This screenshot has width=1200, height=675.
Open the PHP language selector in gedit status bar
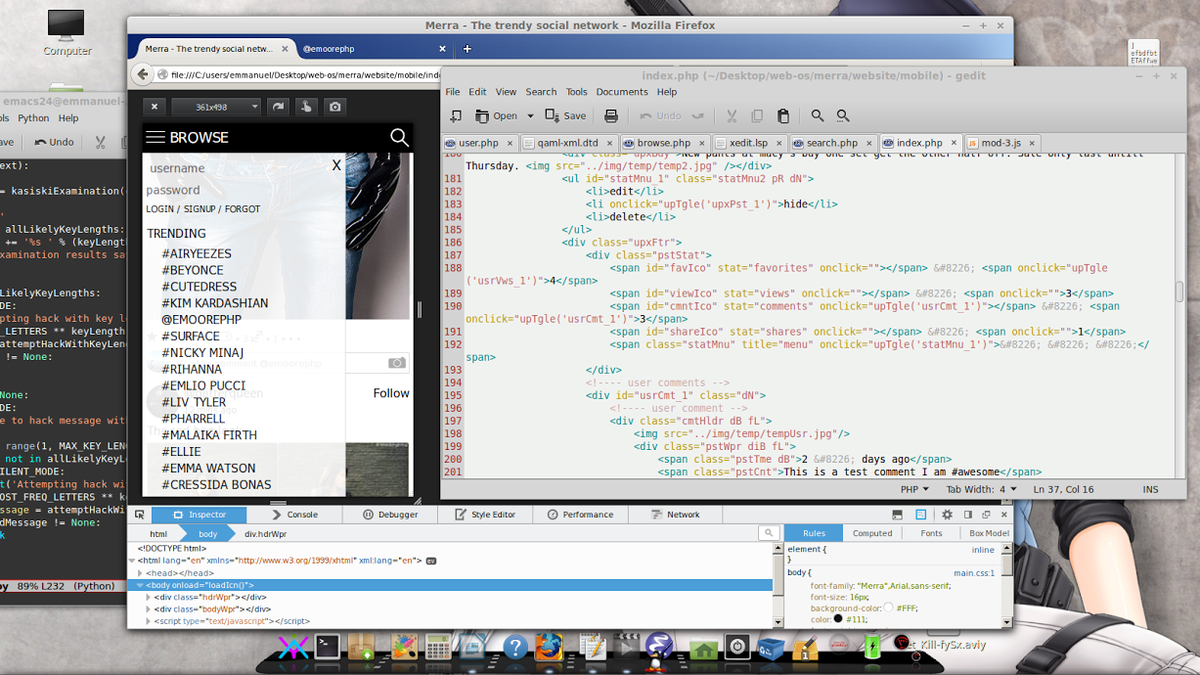[914, 489]
